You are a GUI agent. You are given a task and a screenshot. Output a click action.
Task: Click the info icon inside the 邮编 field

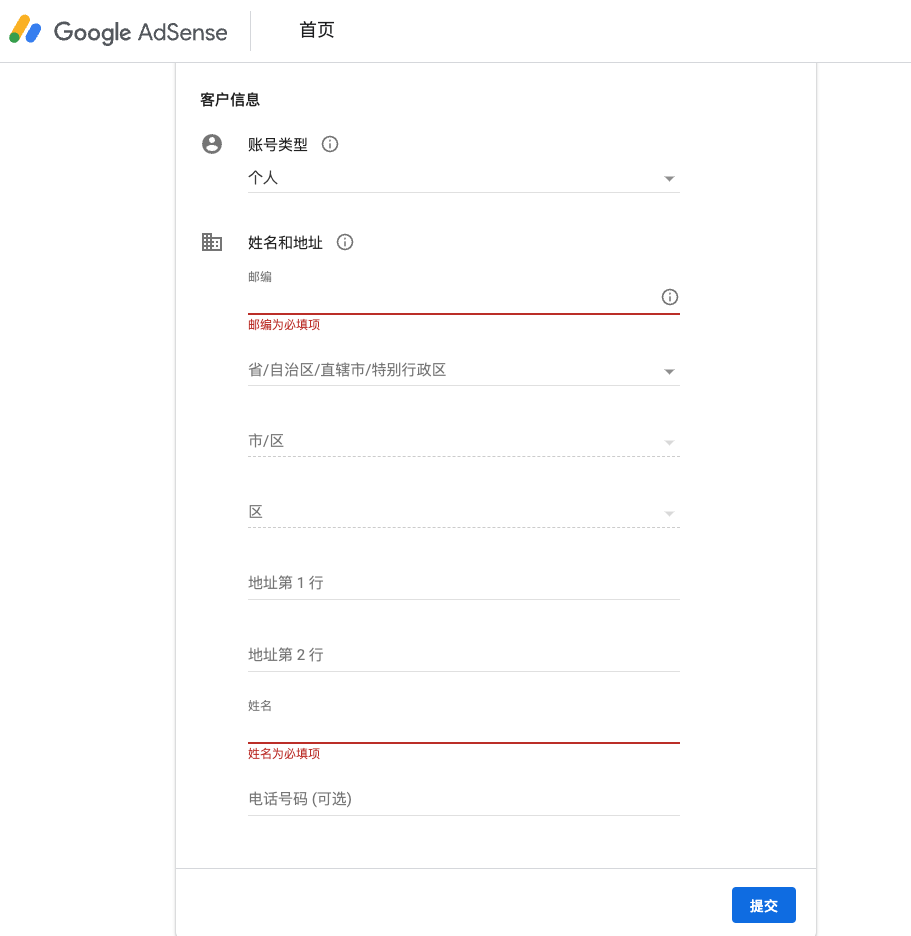(x=670, y=297)
